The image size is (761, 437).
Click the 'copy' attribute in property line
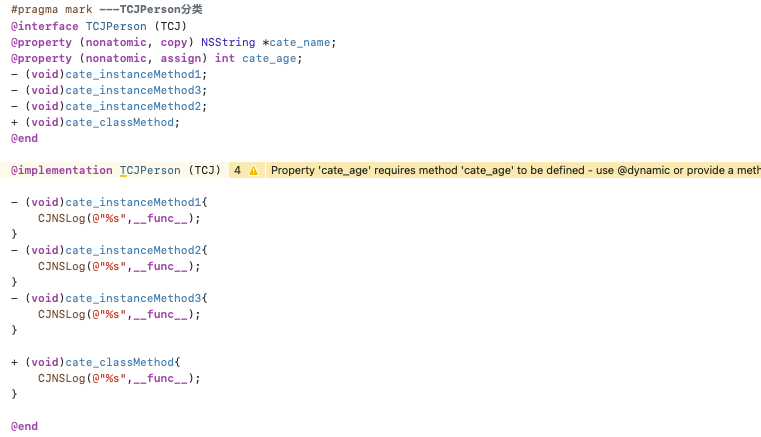click(x=174, y=42)
